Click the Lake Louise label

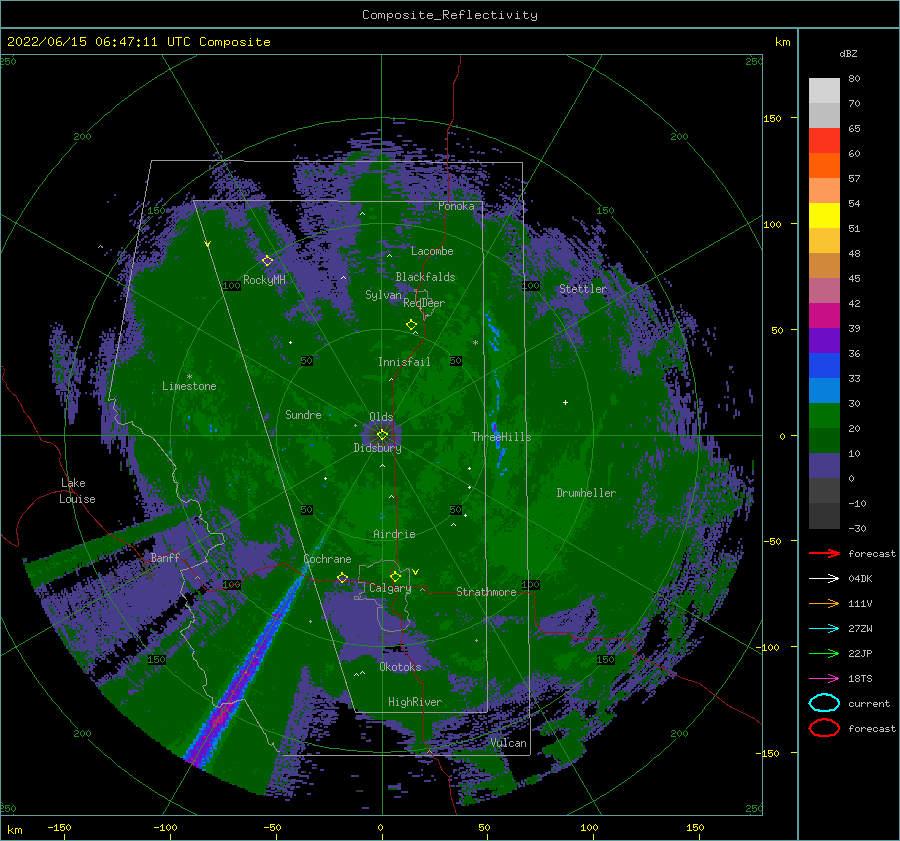click(x=77, y=491)
